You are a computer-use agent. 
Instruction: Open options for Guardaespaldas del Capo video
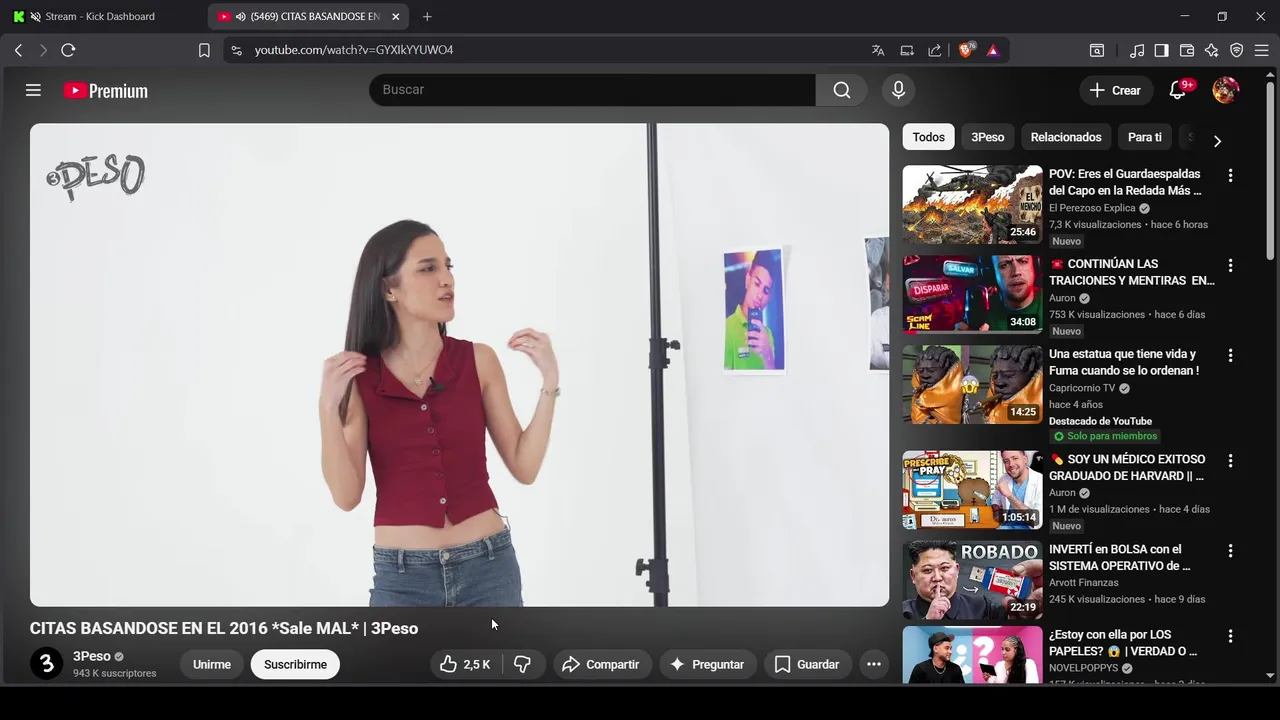point(1230,175)
